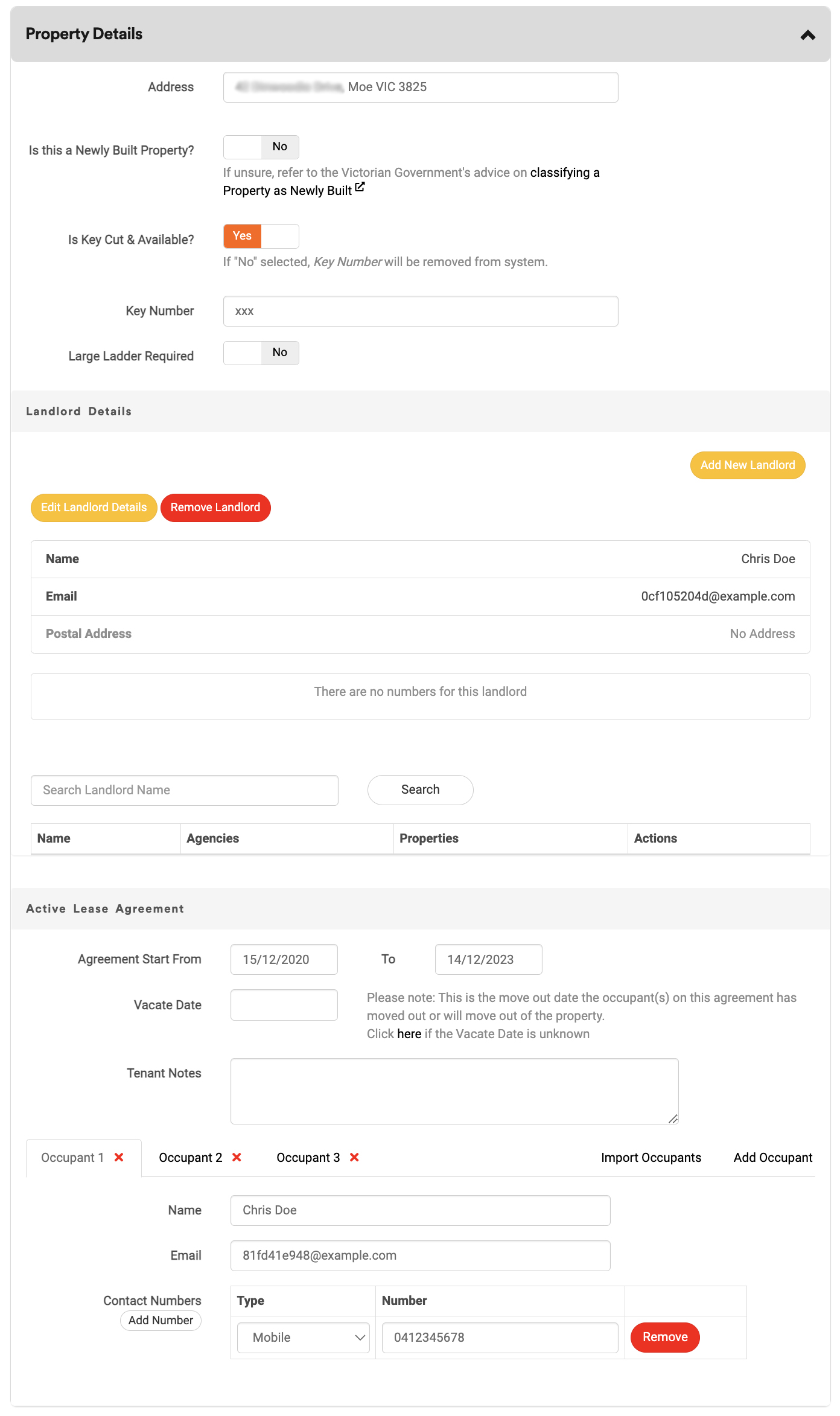
Task: Delete Occupant 2 using red X icon
Action: 237,1157
